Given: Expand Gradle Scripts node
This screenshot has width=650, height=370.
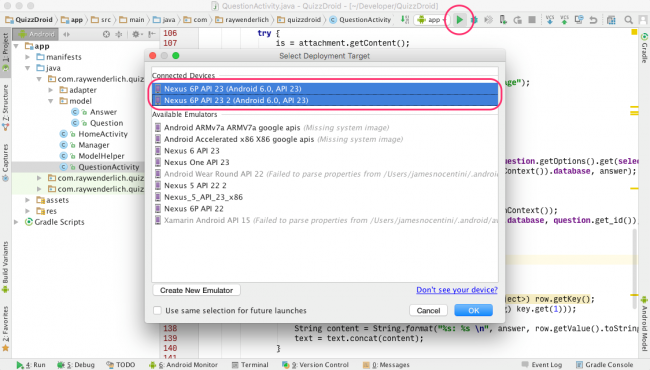Looking at the screenshot, I should click(16, 222).
